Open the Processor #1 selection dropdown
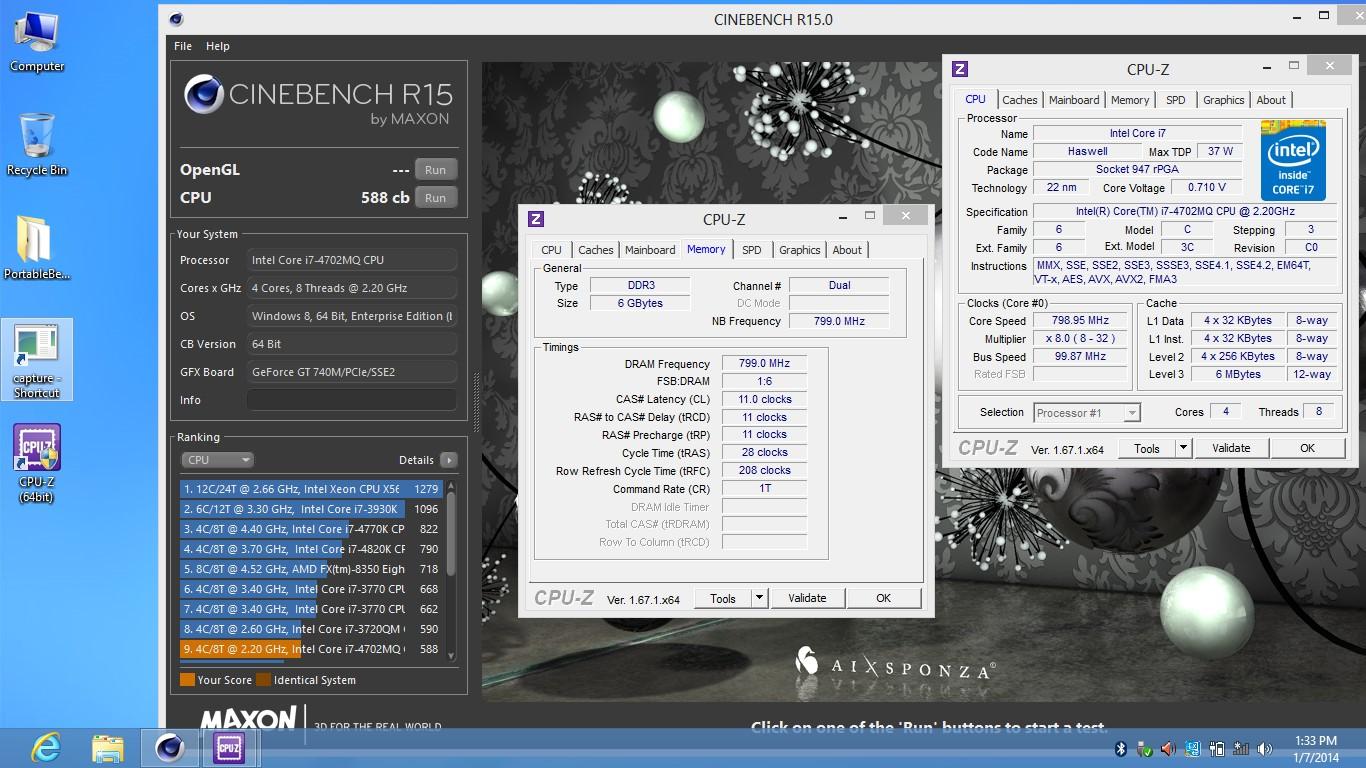 point(1087,413)
